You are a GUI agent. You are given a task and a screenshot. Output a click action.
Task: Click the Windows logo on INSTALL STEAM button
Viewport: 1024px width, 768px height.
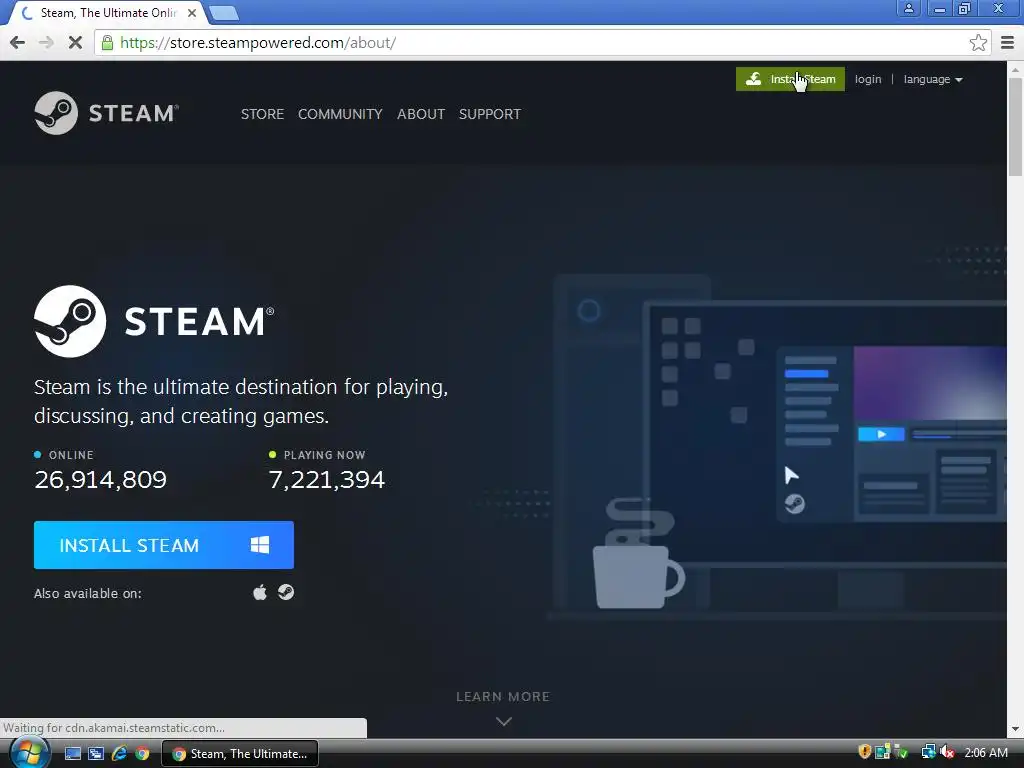[x=260, y=545]
